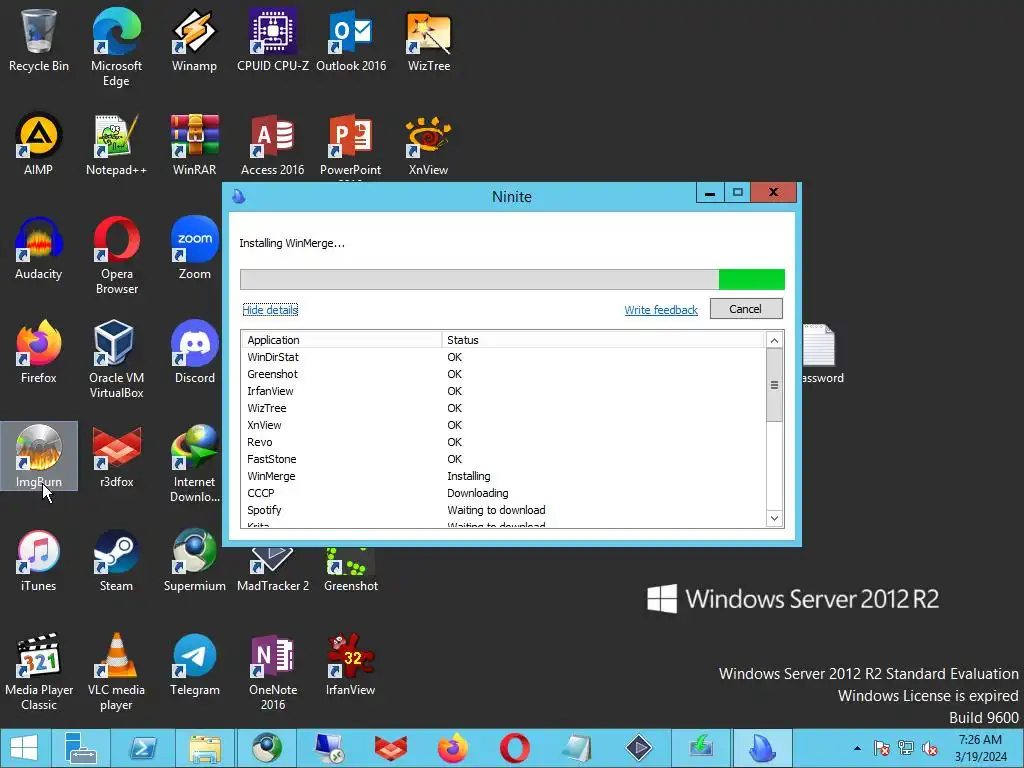The width and height of the screenshot is (1024, 768).
Task: Select the IrfanView desktop icon
Action: [x=351, y=664]
